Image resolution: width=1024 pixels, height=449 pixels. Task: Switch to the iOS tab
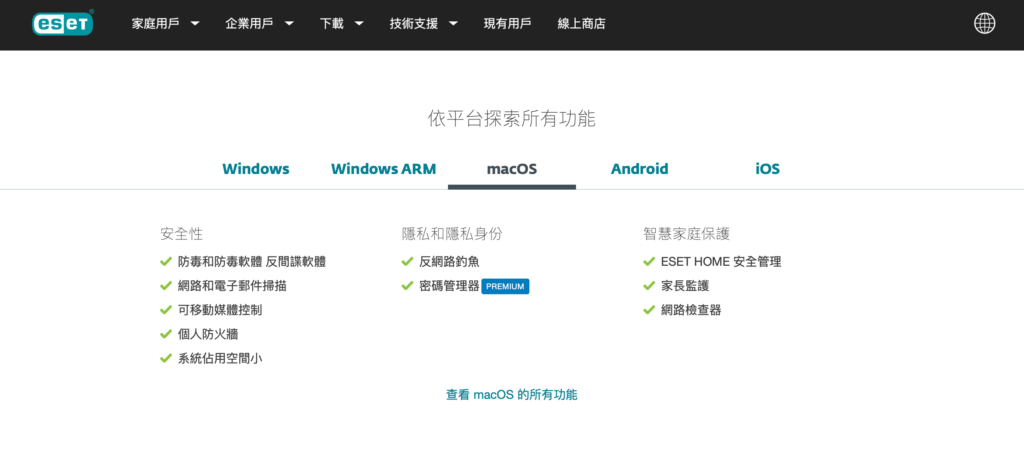[767, 168]
